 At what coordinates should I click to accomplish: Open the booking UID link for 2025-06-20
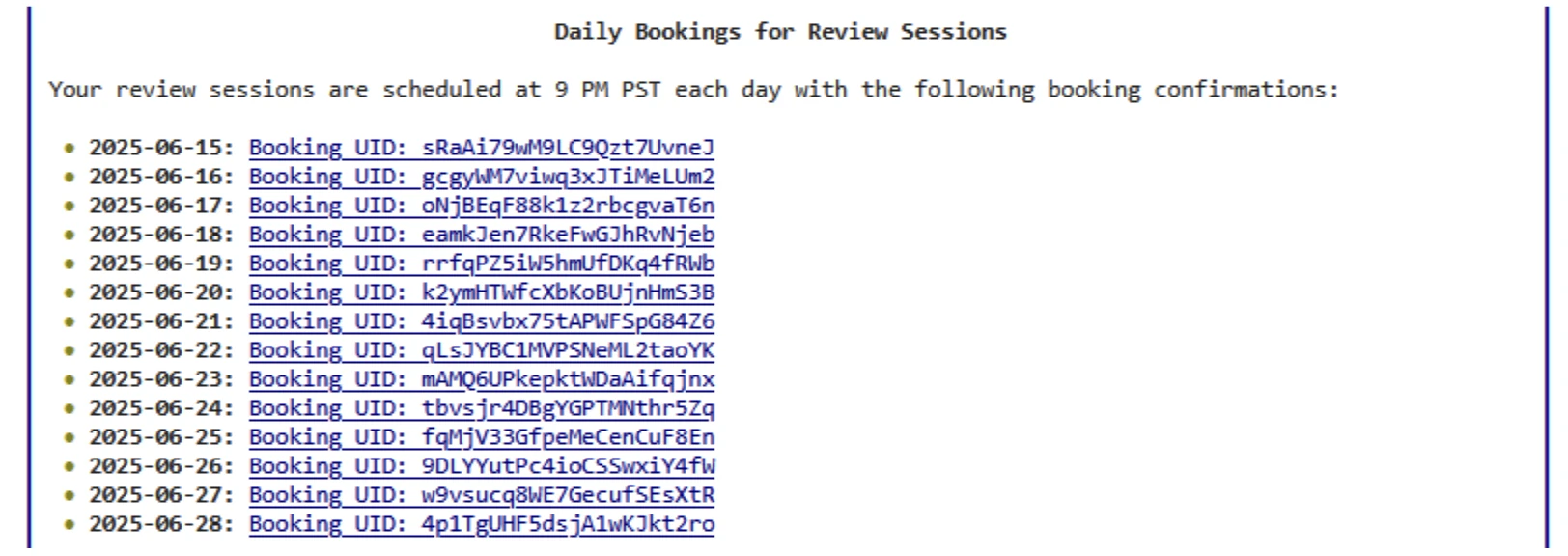481,292
